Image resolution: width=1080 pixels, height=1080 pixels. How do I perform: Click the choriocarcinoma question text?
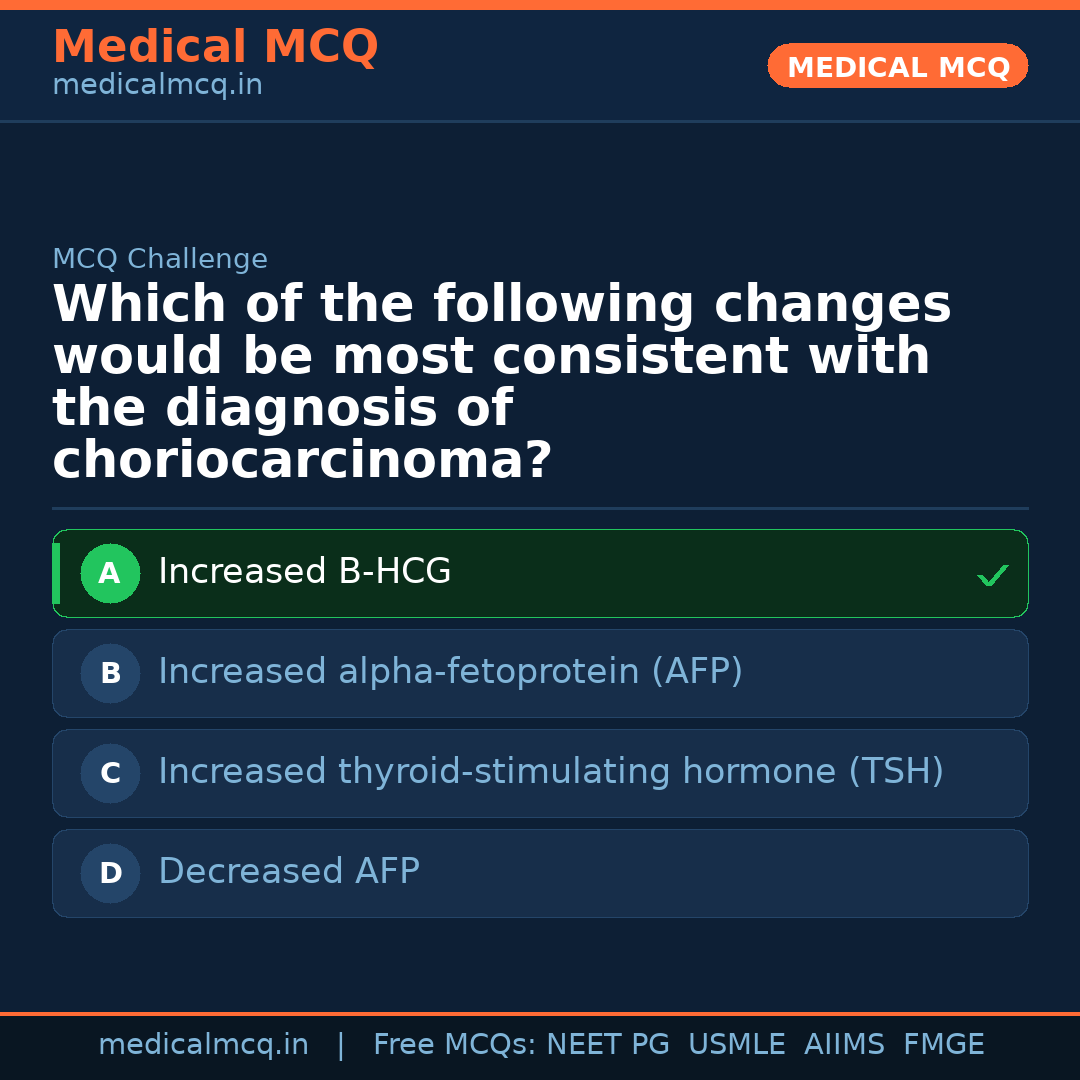501,382
